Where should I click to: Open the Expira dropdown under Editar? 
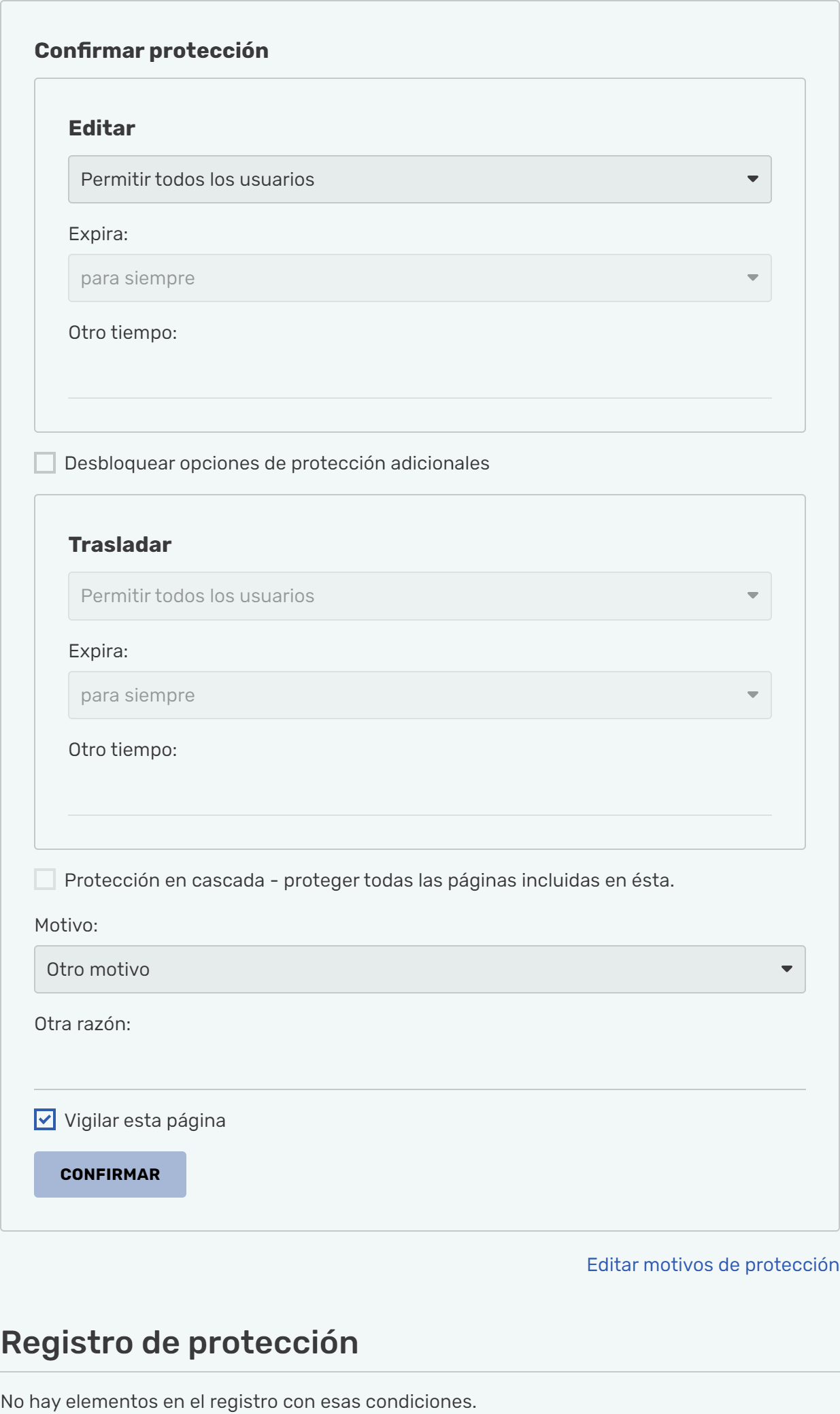(x=420, y=278)
